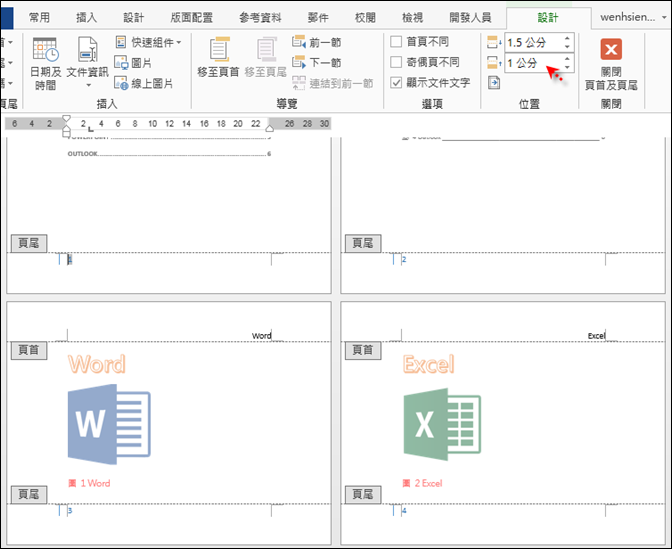
Task: Click the 頁首 tag on the Word page
Action: 29,350
